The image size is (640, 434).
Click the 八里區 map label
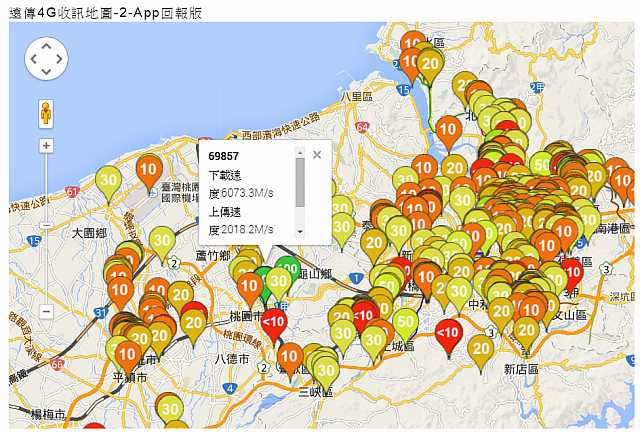357,97
